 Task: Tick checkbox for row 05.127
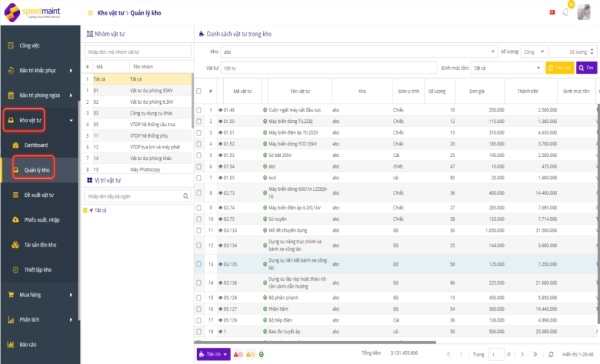tap(199, 309)
